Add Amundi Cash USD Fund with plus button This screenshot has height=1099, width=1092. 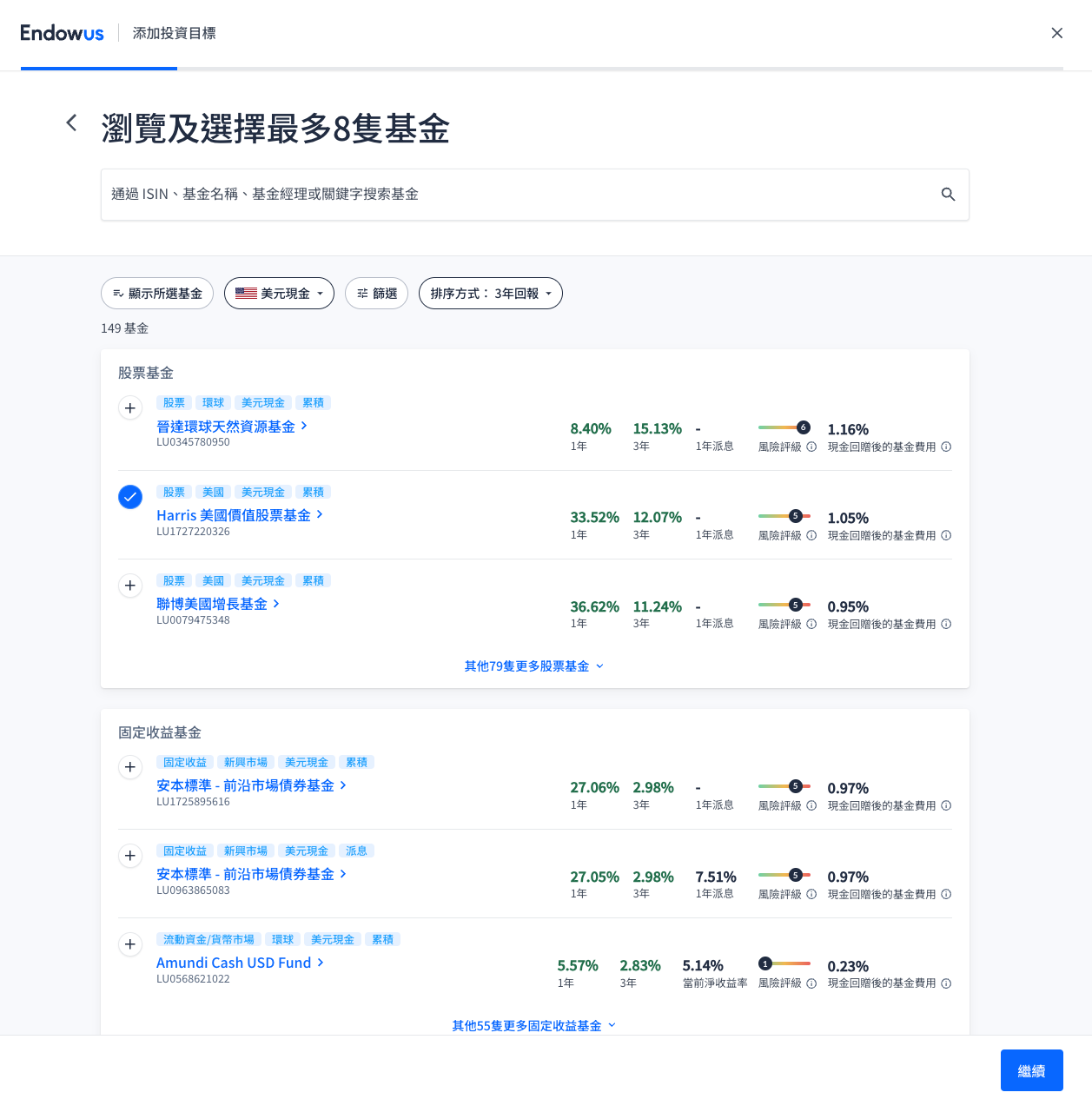point(130,944)
